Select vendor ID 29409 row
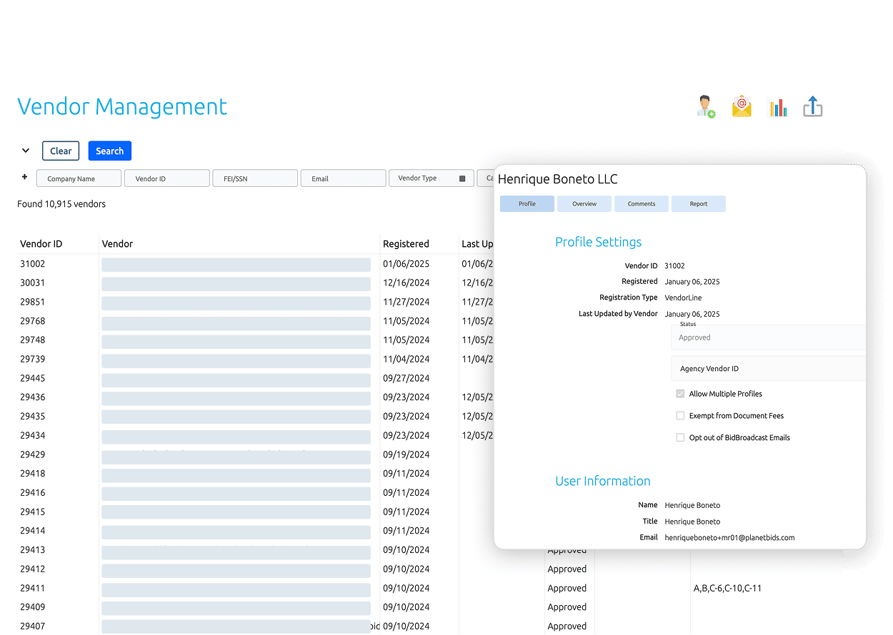This screenshot has width=893, height=635. click(x=32, y=607)
